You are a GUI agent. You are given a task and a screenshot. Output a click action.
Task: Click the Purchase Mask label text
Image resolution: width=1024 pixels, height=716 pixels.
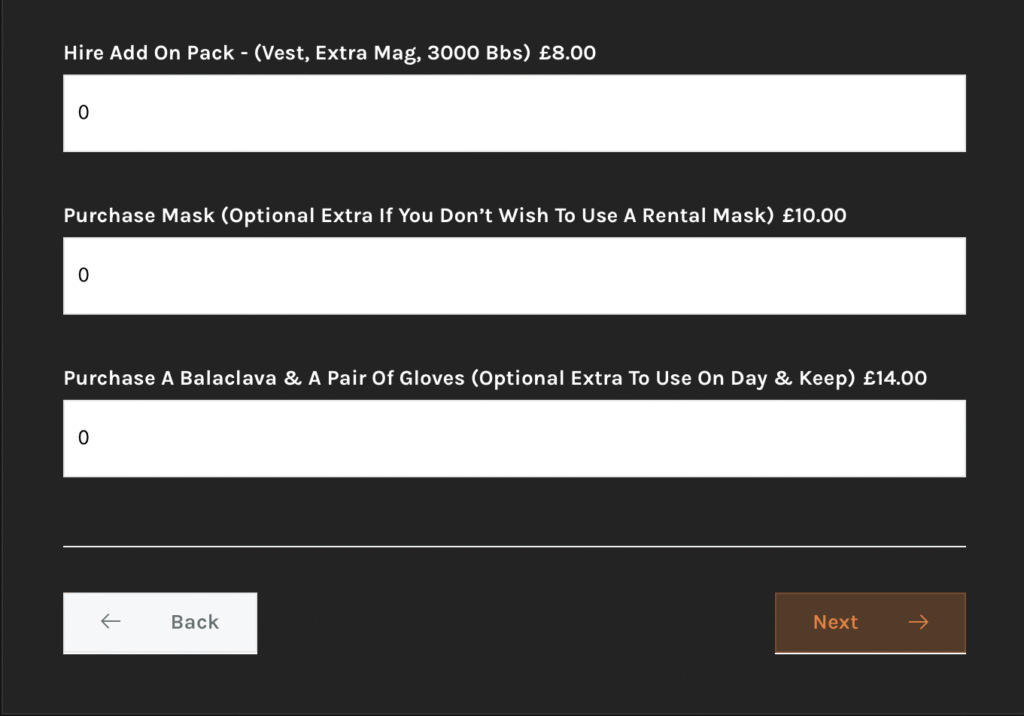(419, 215)
